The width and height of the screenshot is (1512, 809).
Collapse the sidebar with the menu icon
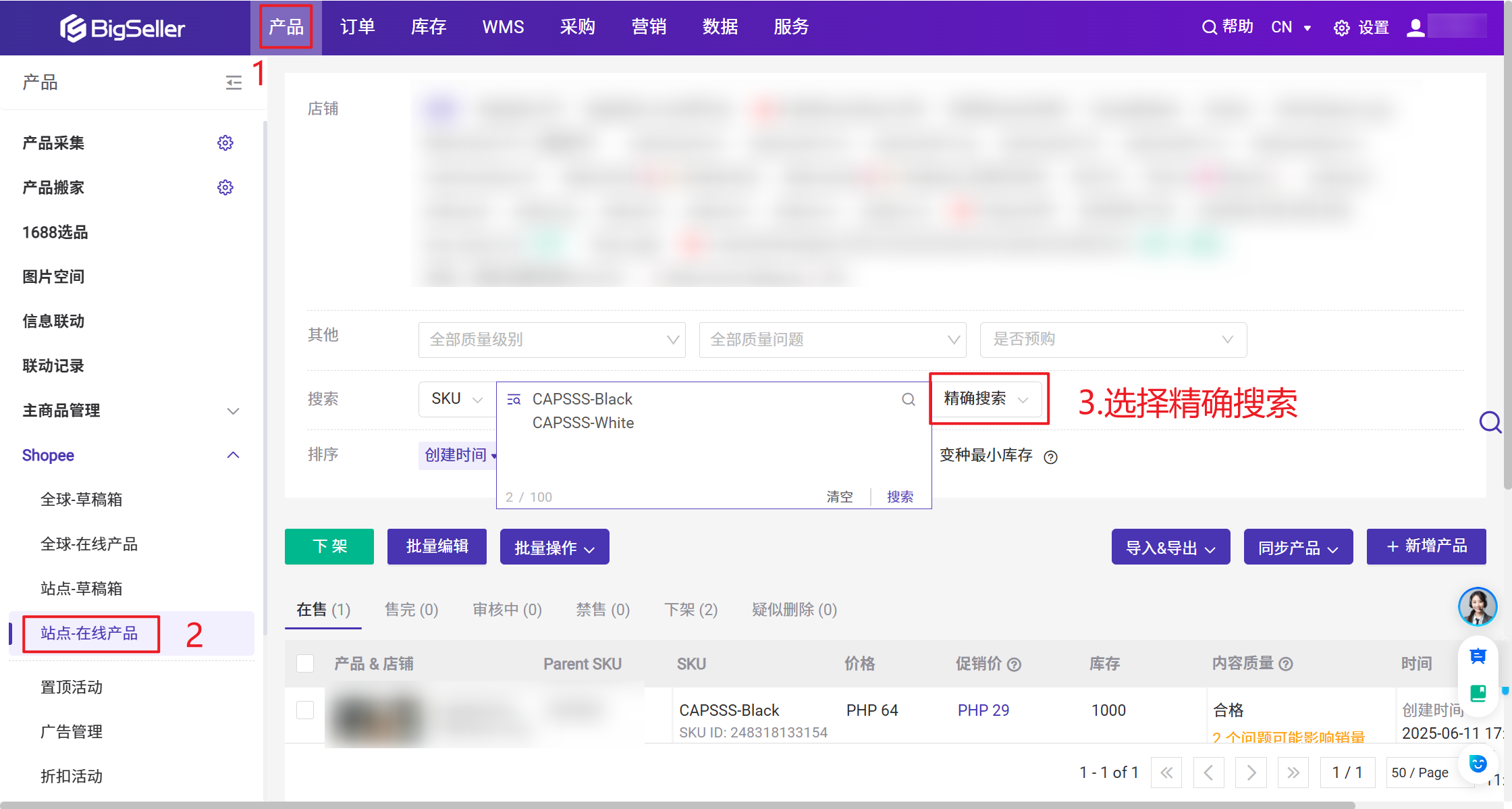(234, 82)
